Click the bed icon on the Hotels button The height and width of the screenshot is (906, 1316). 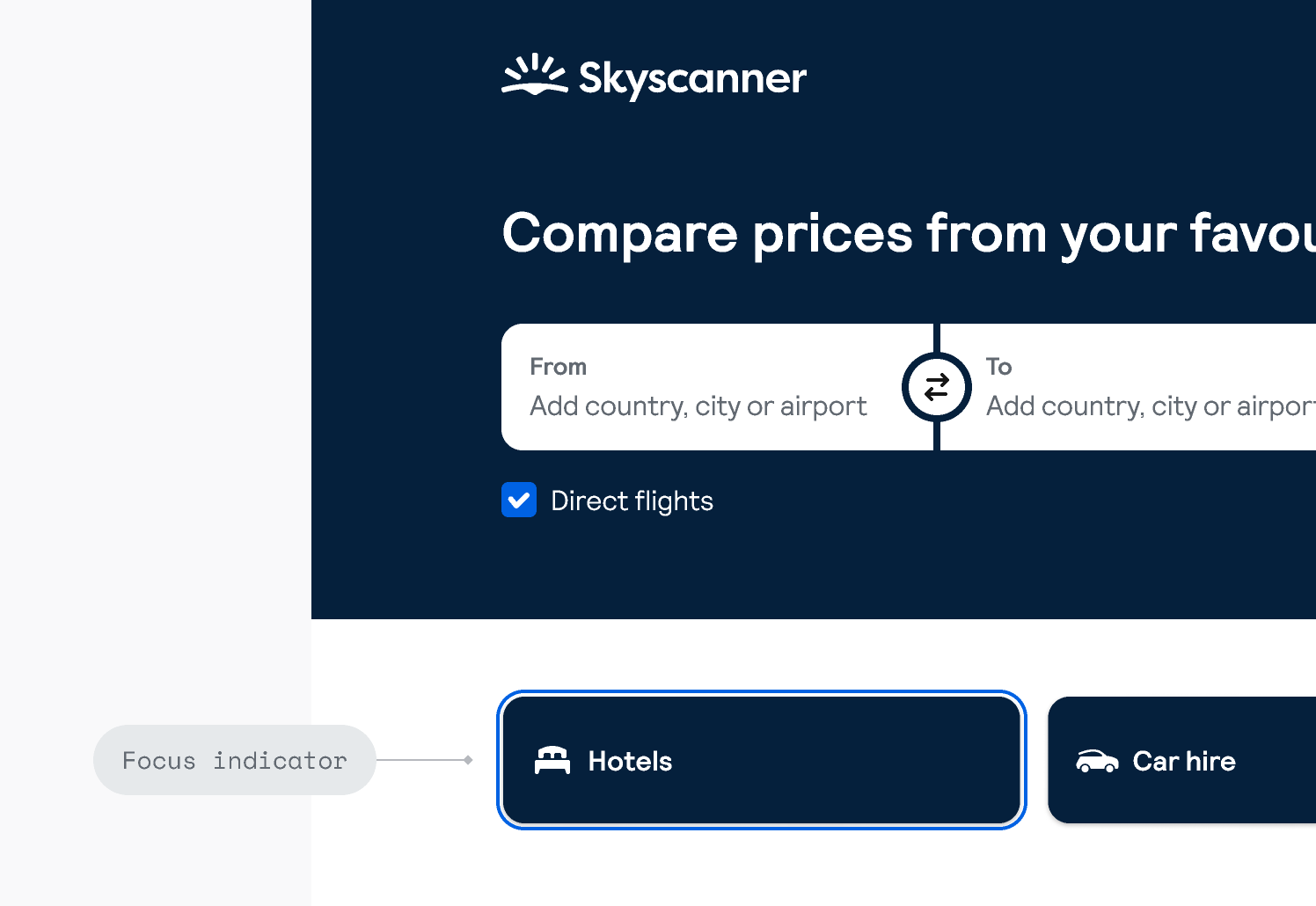click(x=552, y=760)
